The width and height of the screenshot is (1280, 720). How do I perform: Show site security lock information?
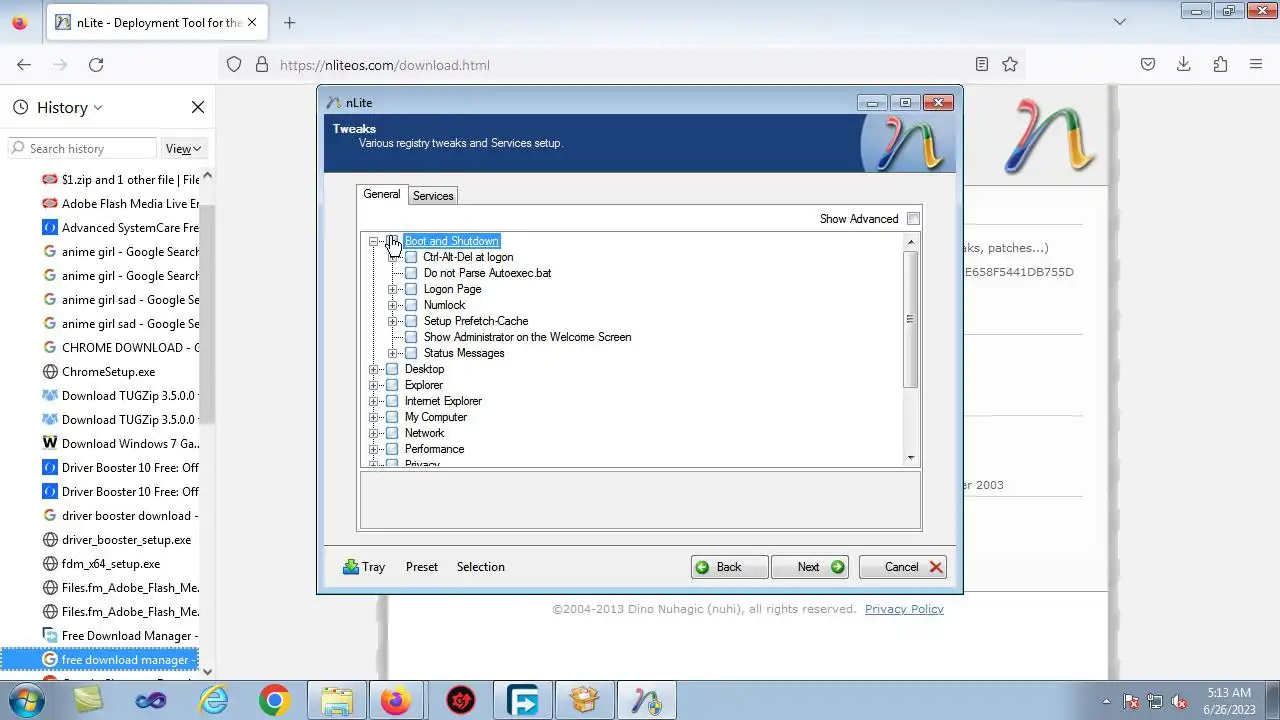pyautogui.click(x=262, y=64)
